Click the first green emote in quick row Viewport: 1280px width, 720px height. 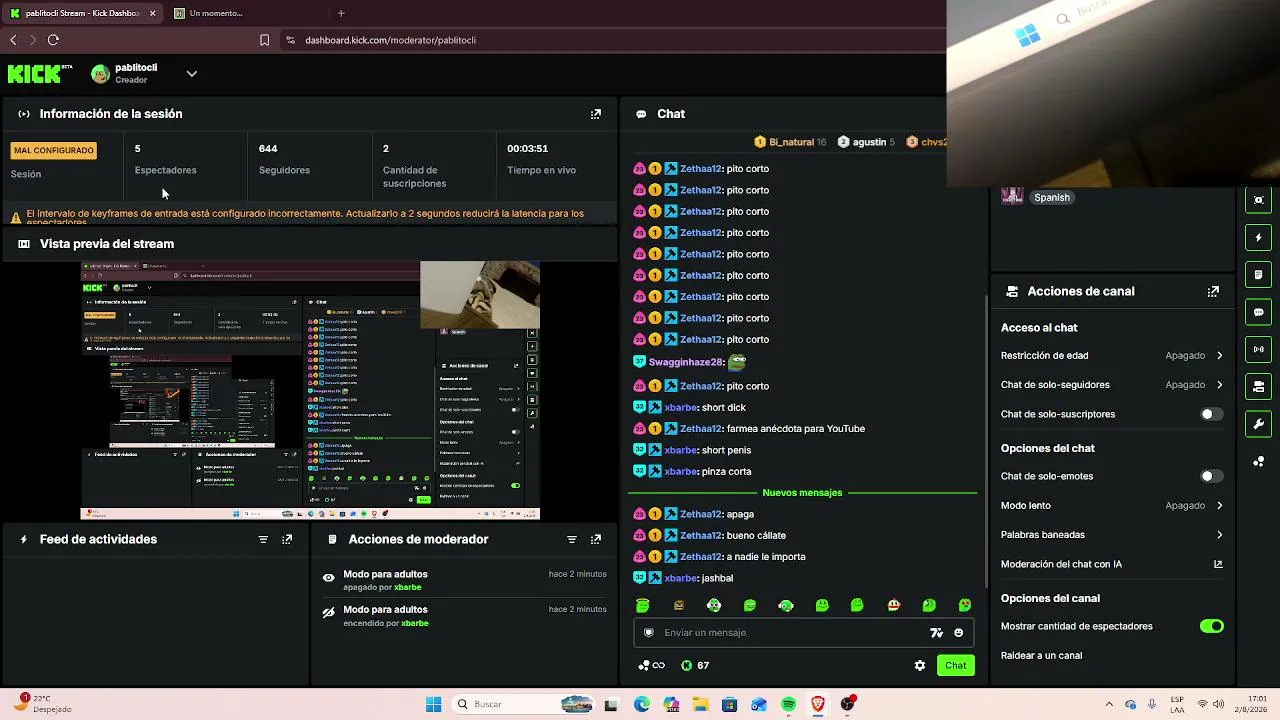[643, 605]
